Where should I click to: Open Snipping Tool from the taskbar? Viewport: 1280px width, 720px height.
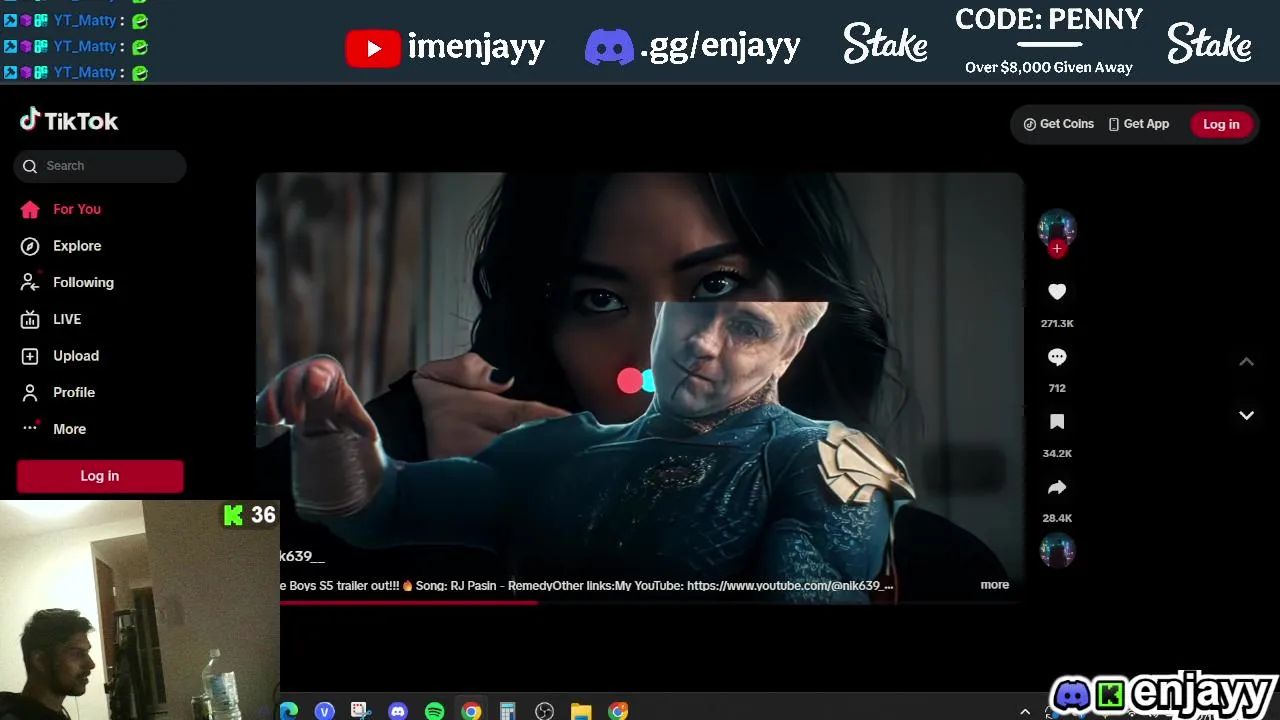360,711
